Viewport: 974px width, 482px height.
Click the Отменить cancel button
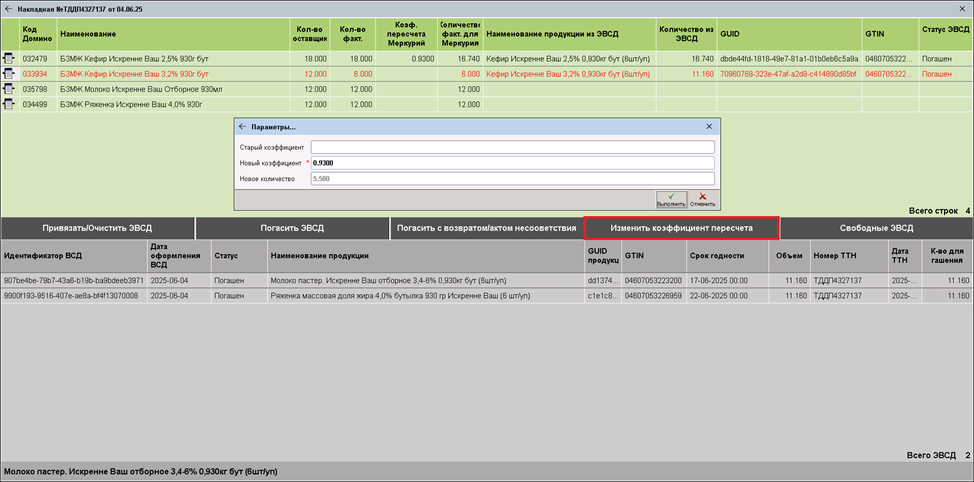[x=703, y=199]
